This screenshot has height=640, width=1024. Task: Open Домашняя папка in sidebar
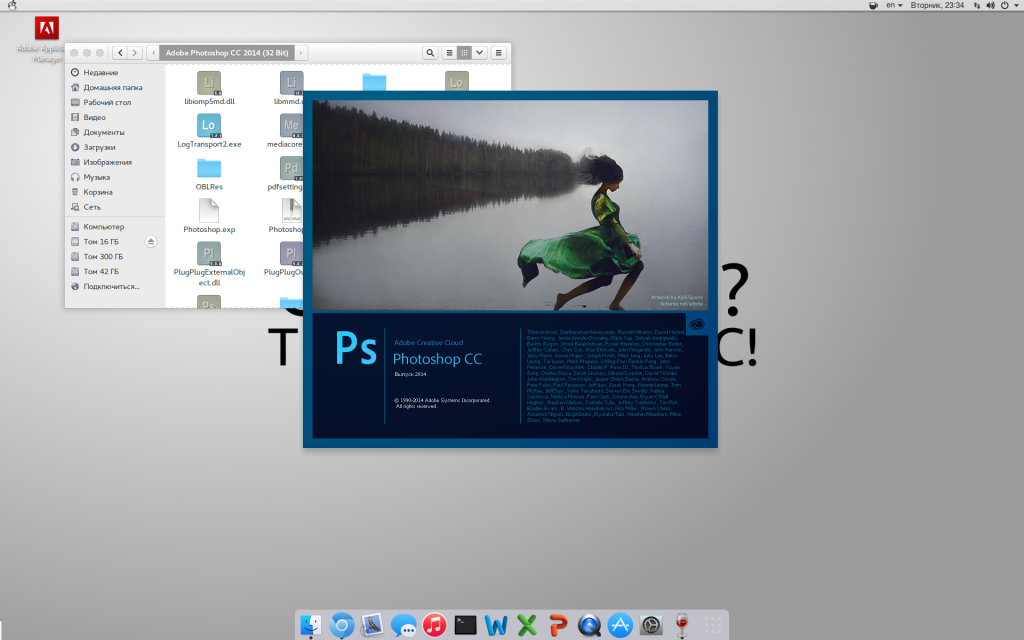(115, 88)
